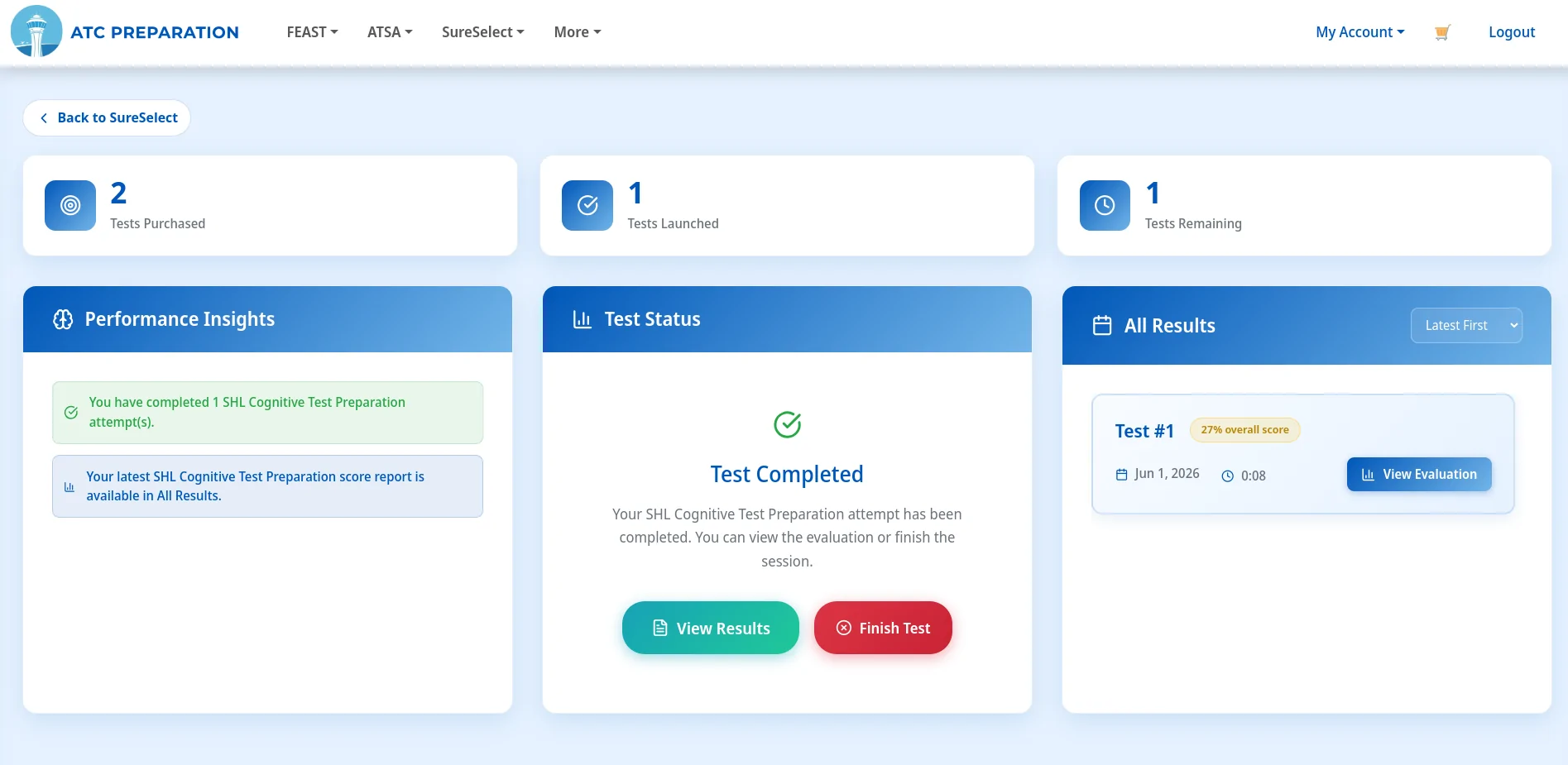Click the 'You have completed 1 SHL Cognitive' notice
Viewport: 1568px width, 765px height.
click(x=267, y=412)
